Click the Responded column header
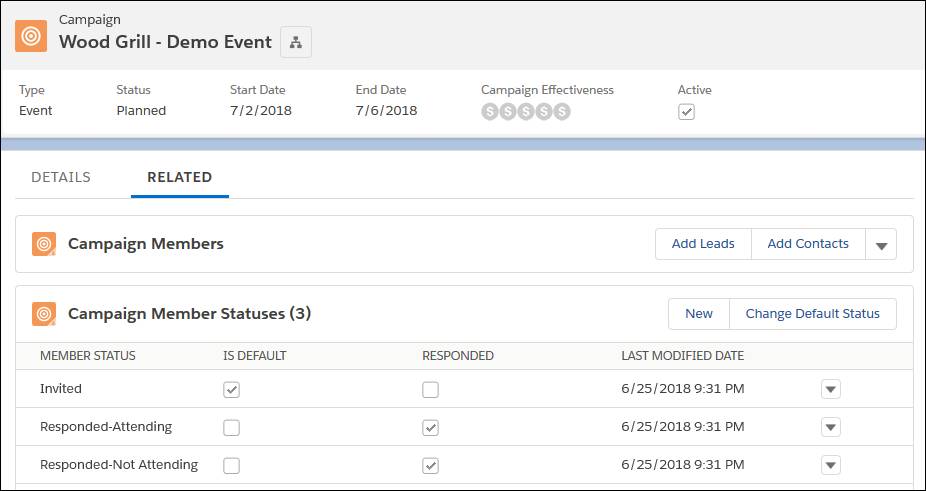Image resolution: width=926 pixels, height=491 pixels. 458,356
